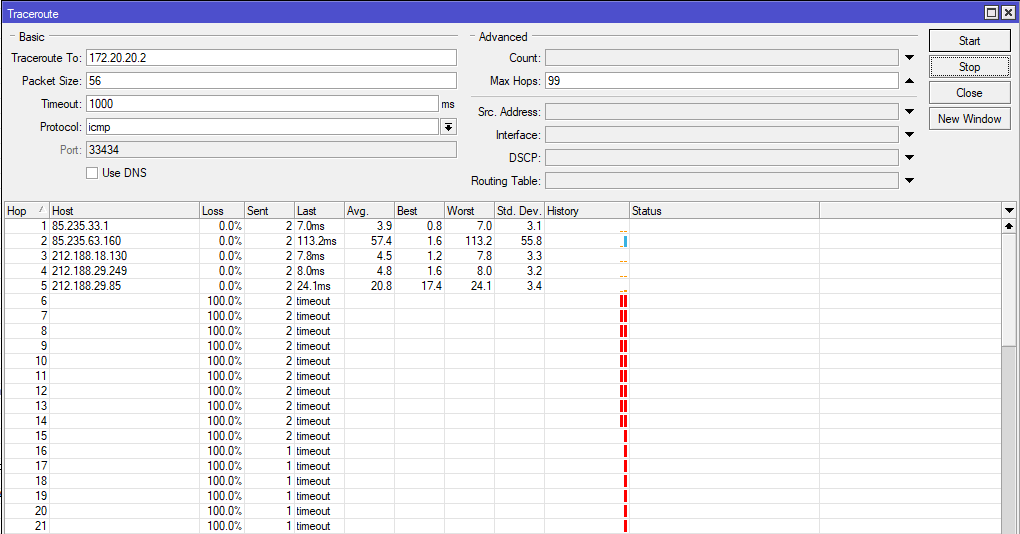Click 100.0% loss in hop 12 row
1020x534 pixels.
pos(224,391)
